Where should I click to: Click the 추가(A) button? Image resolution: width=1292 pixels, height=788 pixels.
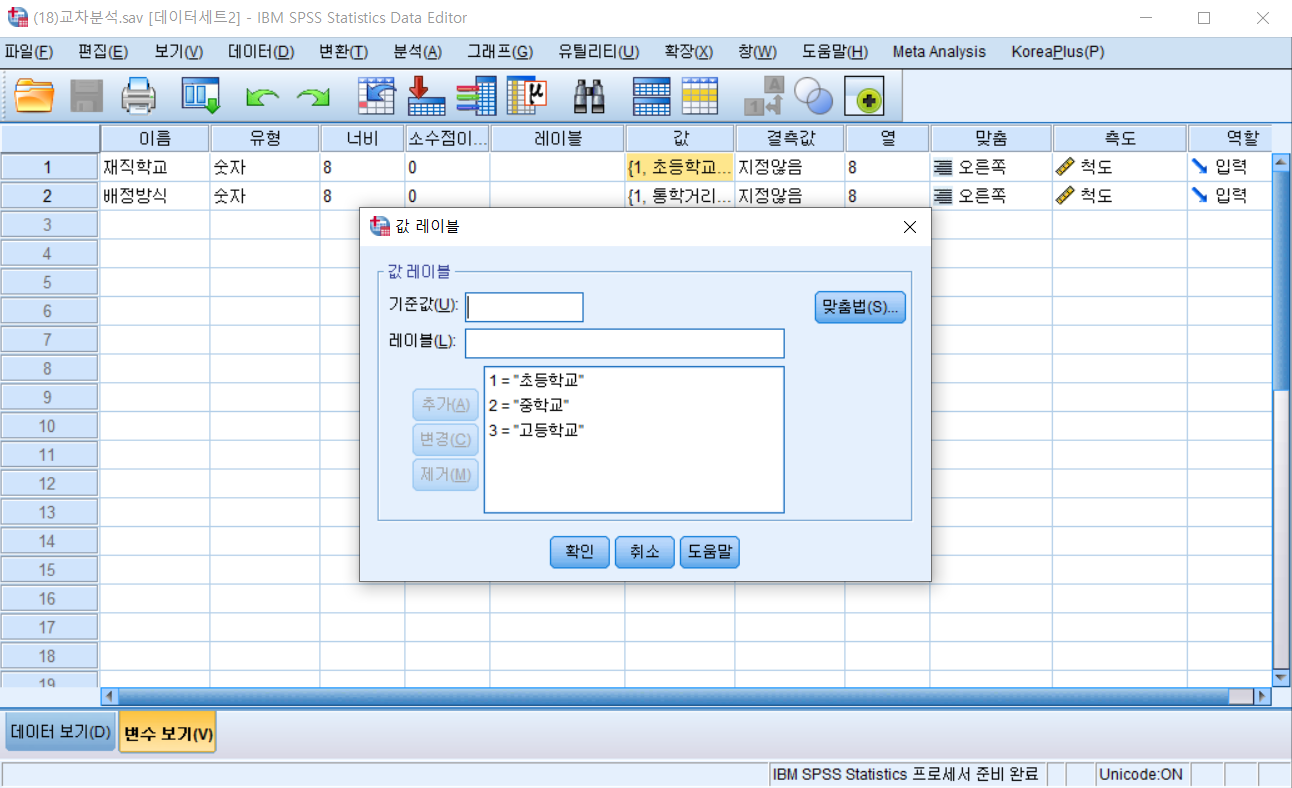coord(446,405)
